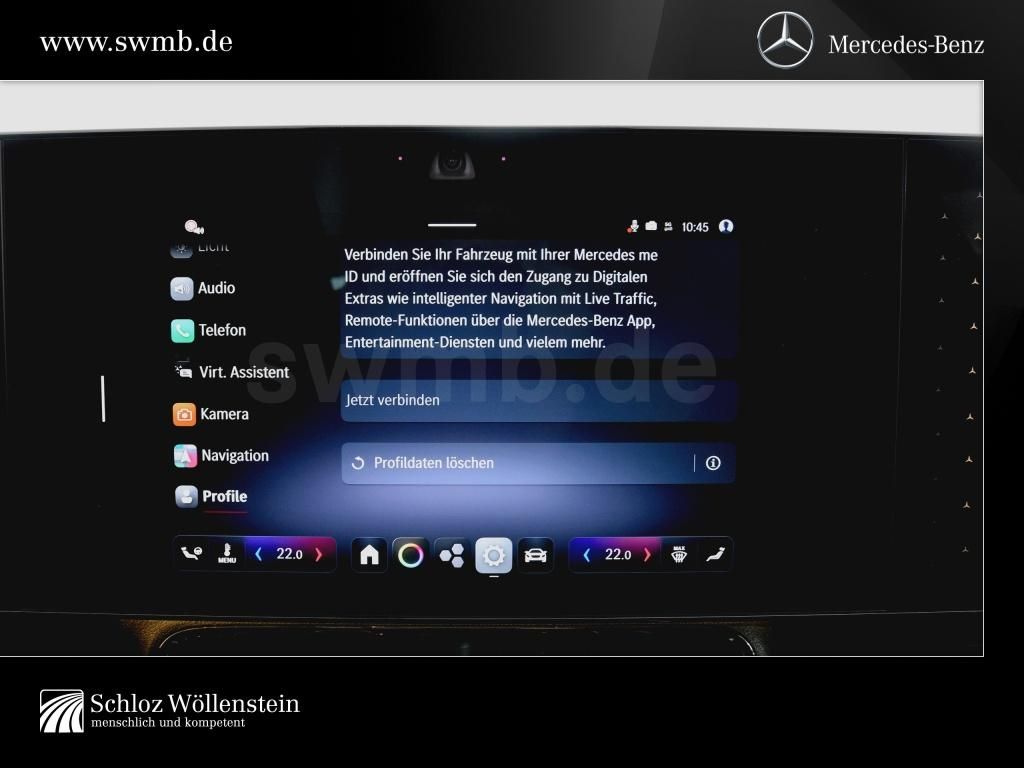1024x768 pixels.
Task: Open the climate MENU seat icon
Action: click(x=227, y=554)
